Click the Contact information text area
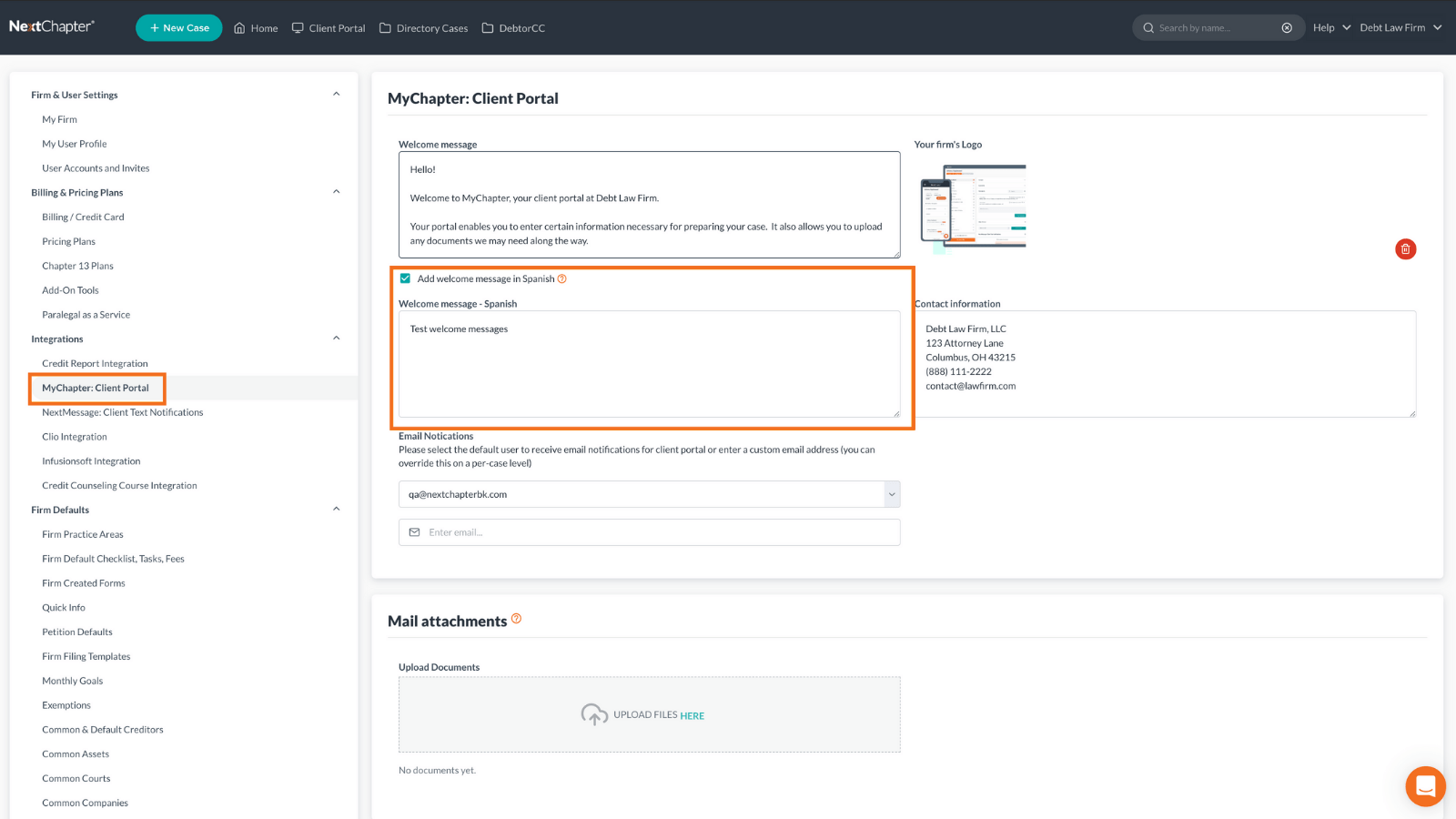This screenshot has width=1456, height=819. (1166, 364)
